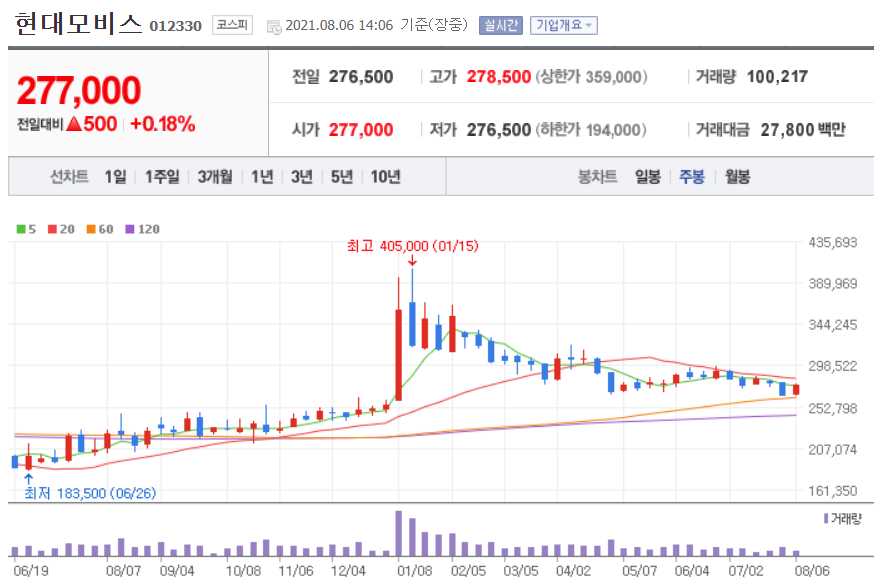Select the 5년 line chart tab
This screenshot has width=874, height=586.
[342, 177]
